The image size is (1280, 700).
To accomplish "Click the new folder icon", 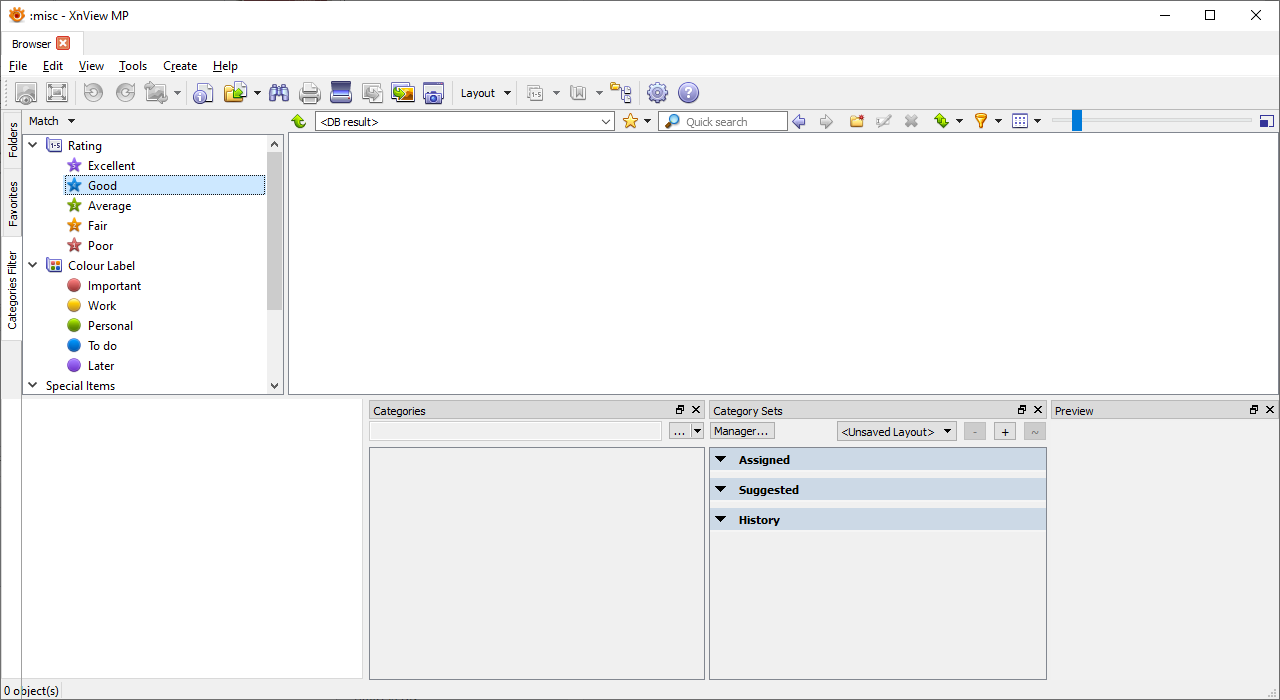I will [x=857, y=121].
